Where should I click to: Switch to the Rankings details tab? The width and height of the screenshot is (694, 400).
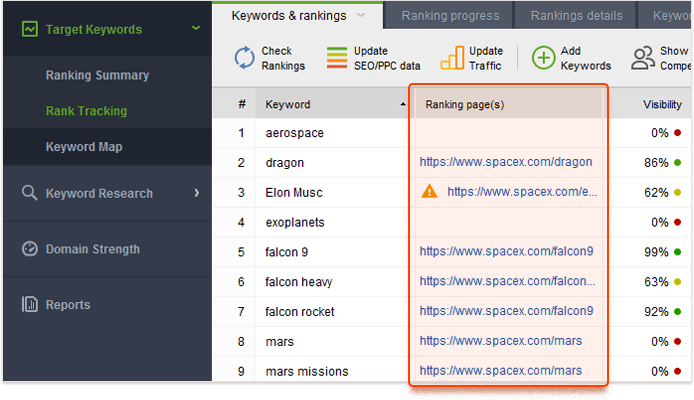[x=576, y=15]
